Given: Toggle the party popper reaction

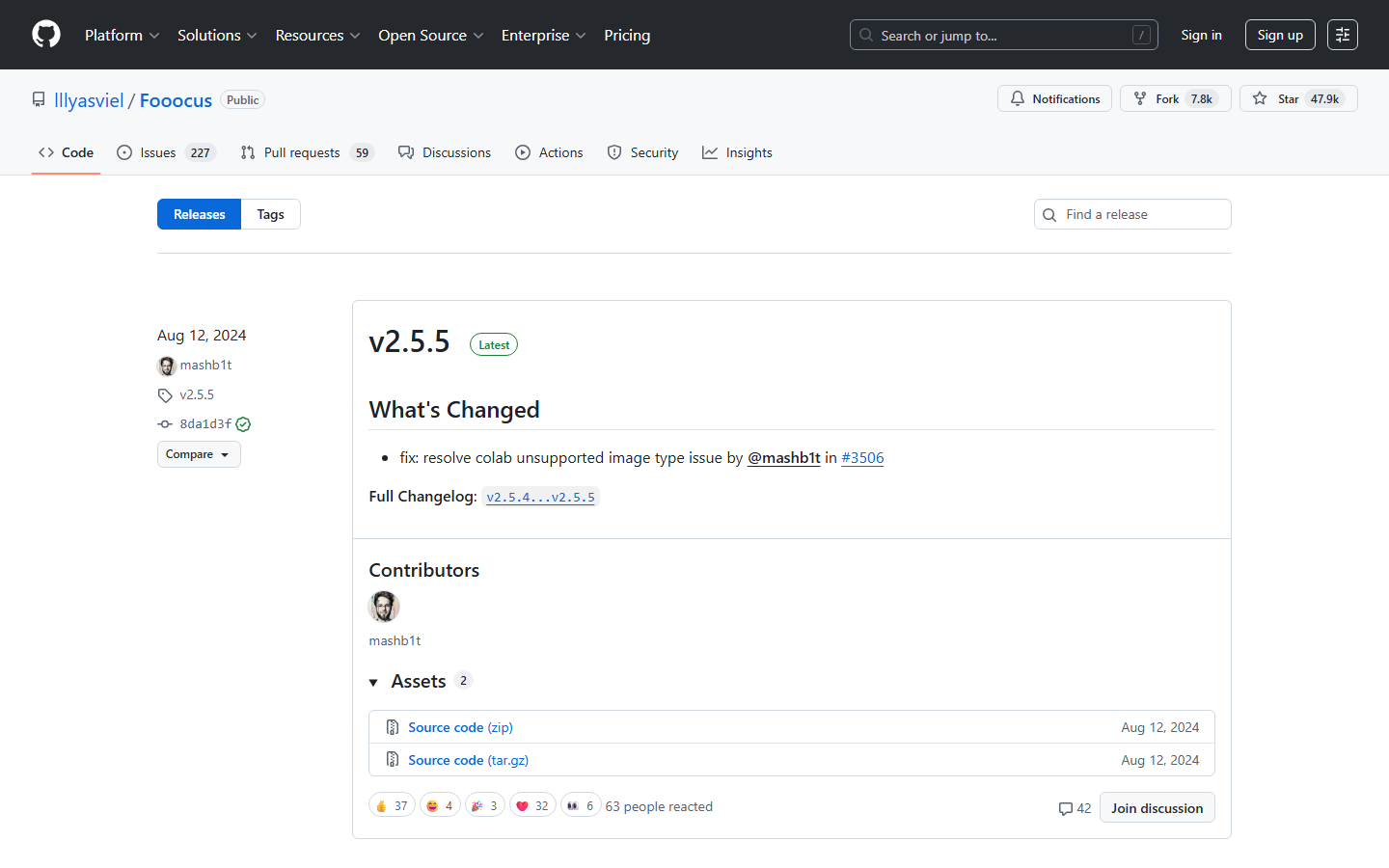Looking at the screenshot, I should click(484, 803).
